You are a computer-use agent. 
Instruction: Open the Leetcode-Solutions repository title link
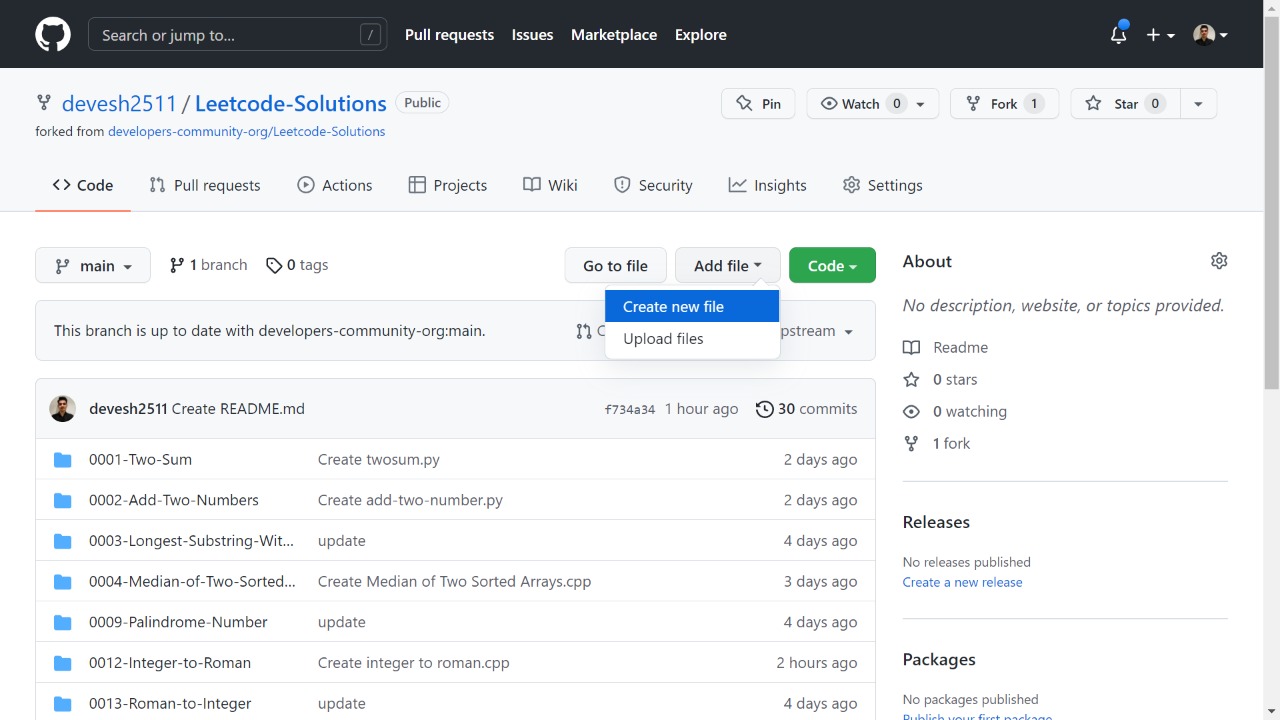(x=290, y=103)
